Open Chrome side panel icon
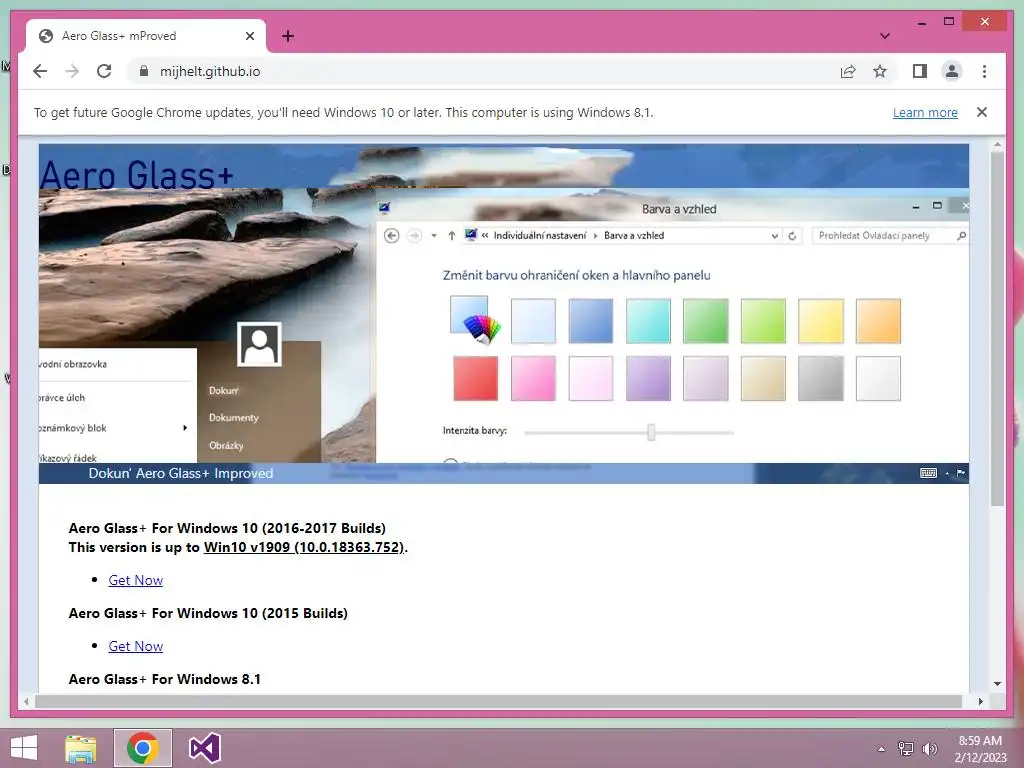The image size is (1024, 768). pos(920,71)
